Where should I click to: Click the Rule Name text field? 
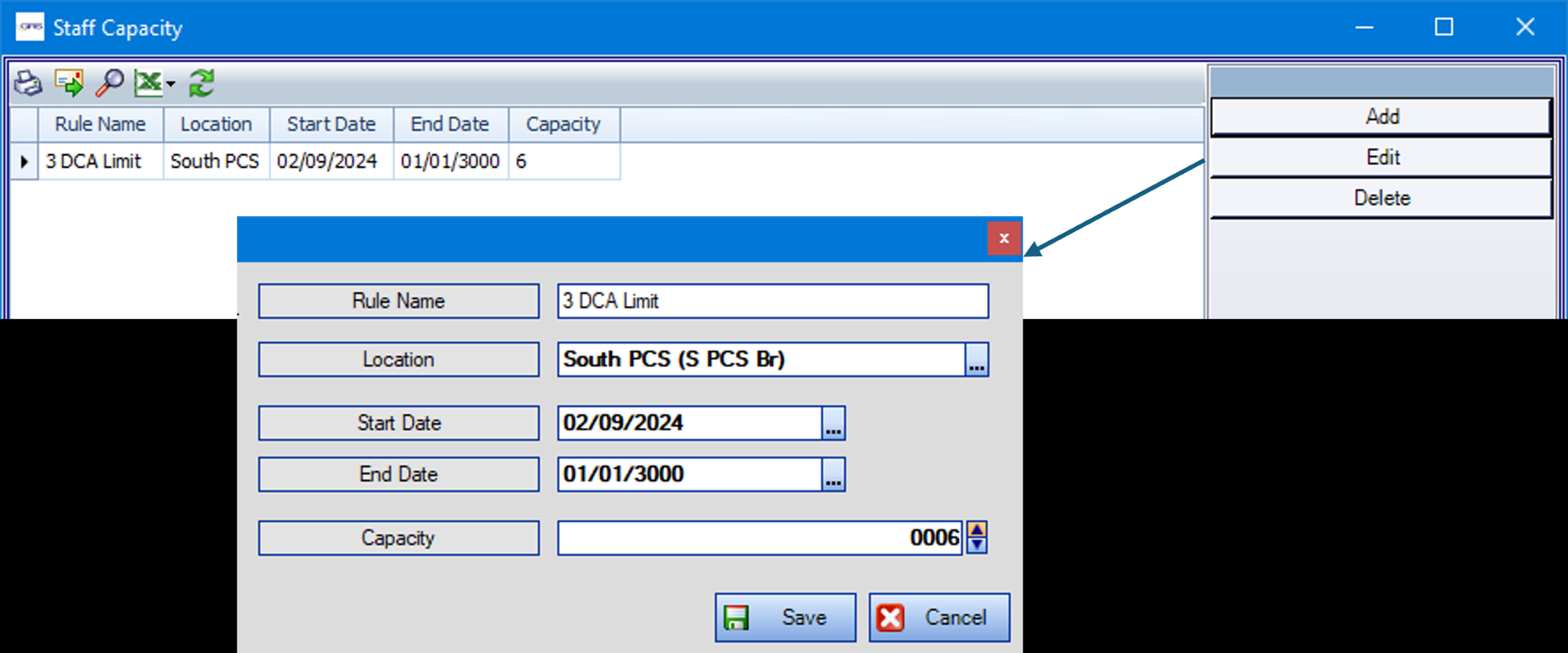pos(772,301)
